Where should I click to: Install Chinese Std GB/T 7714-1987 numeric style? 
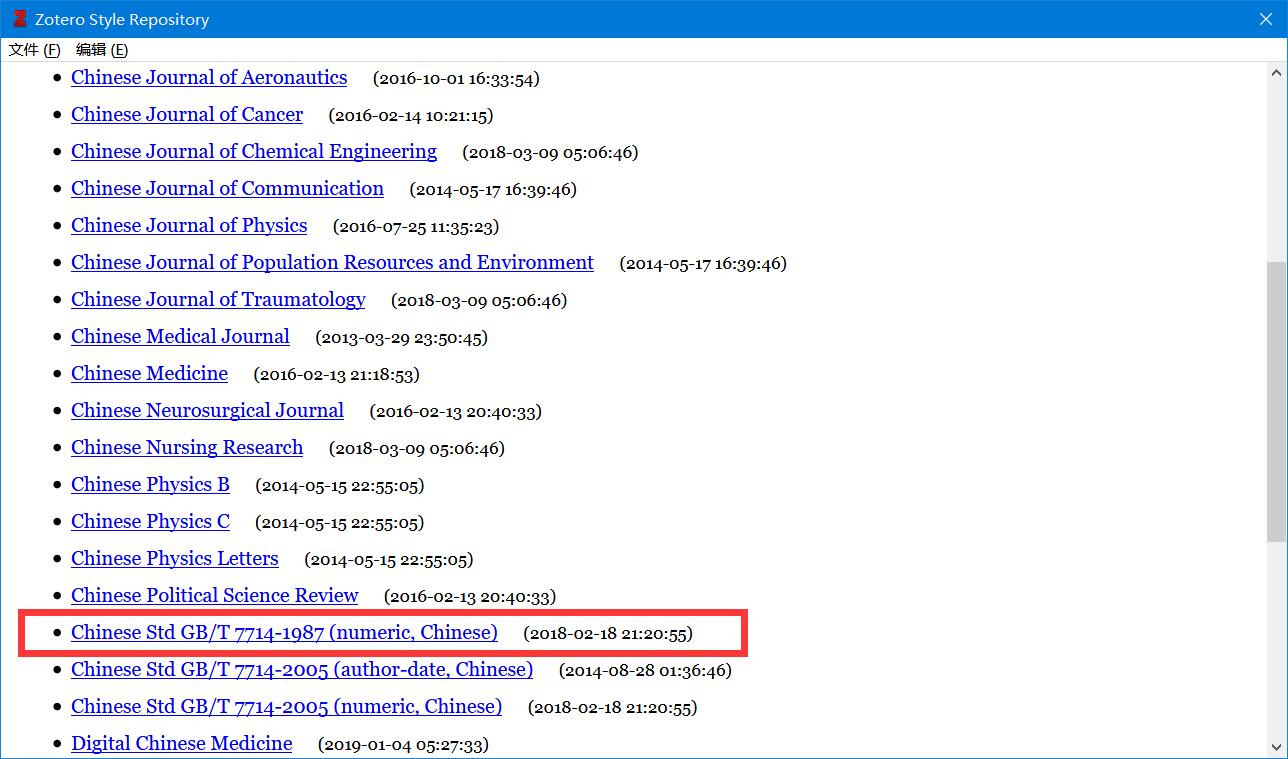[x=284, y=633]
